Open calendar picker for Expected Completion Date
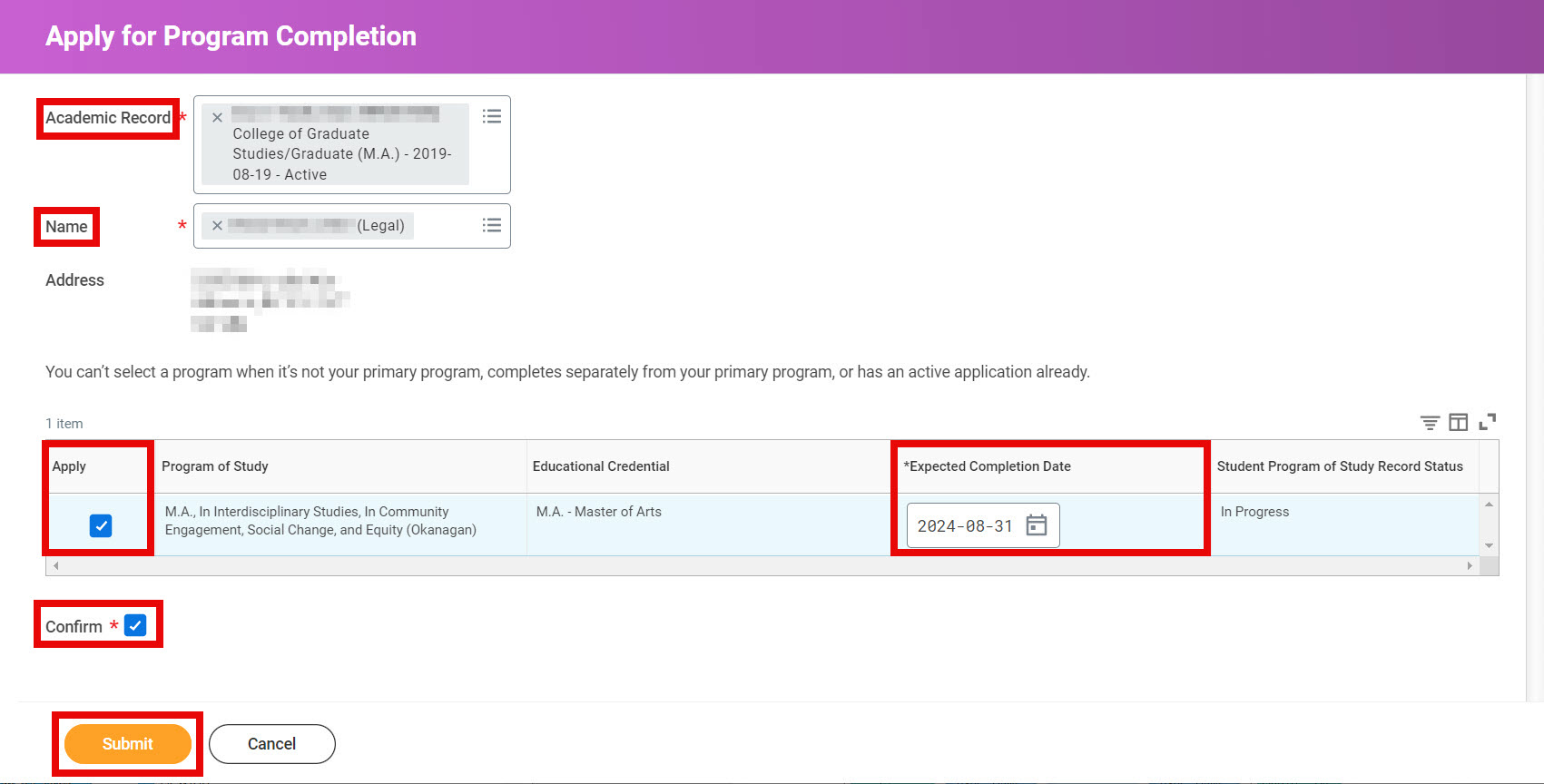1544x784 pixels. tap(1036, 525)
